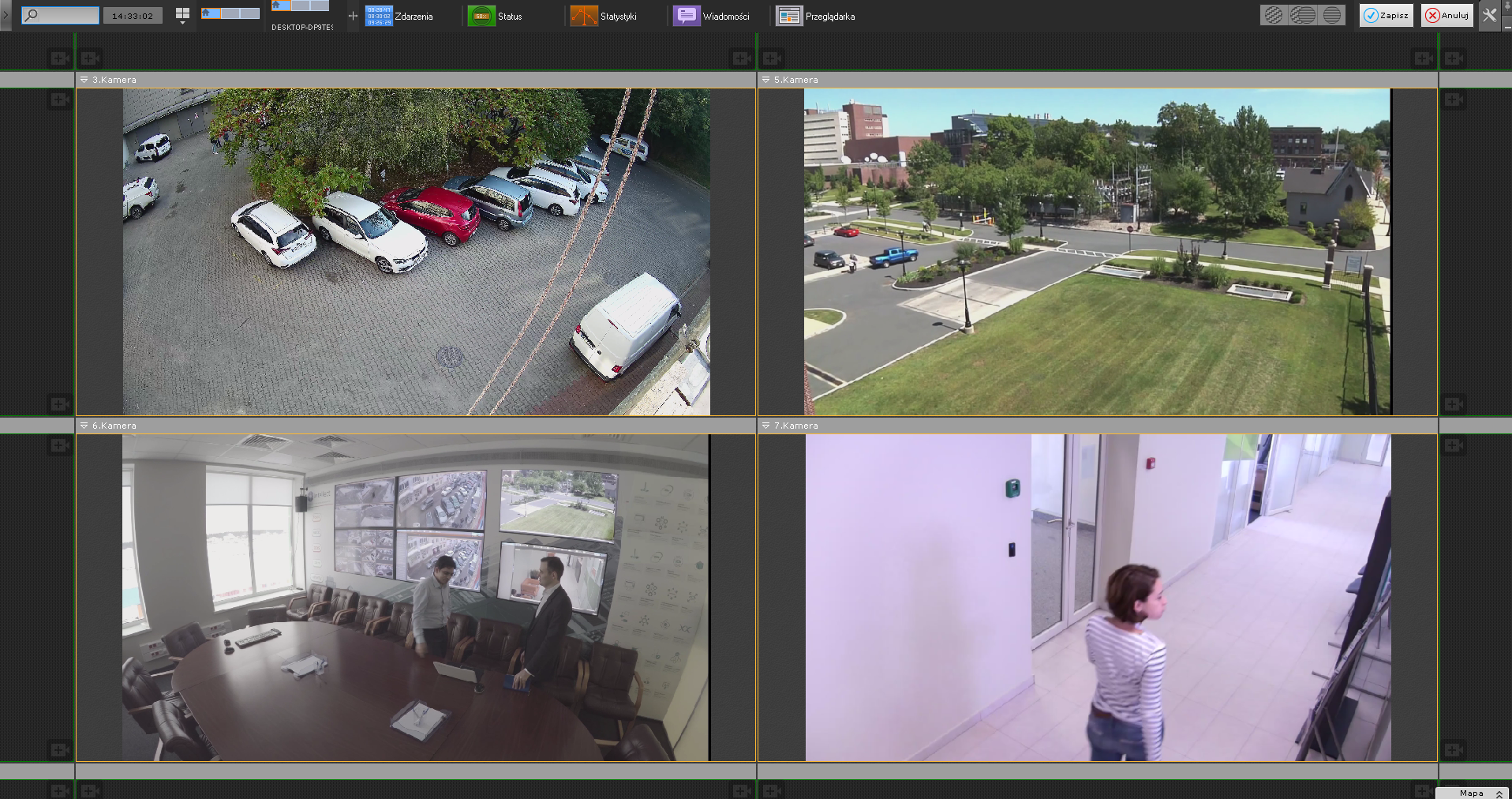Click the plus icon to add a panel
Screen dimensions: 1512x799
pos(353,16)
